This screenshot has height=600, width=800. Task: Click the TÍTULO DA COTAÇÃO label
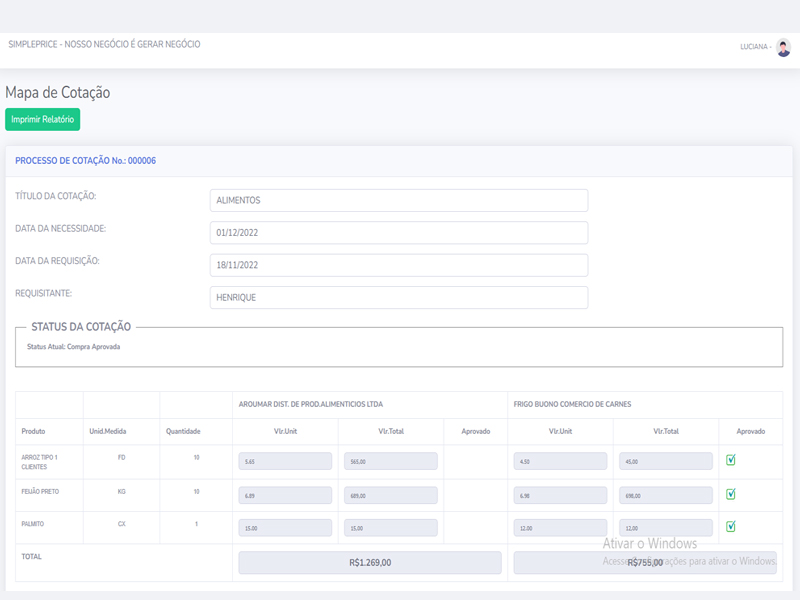56,196
